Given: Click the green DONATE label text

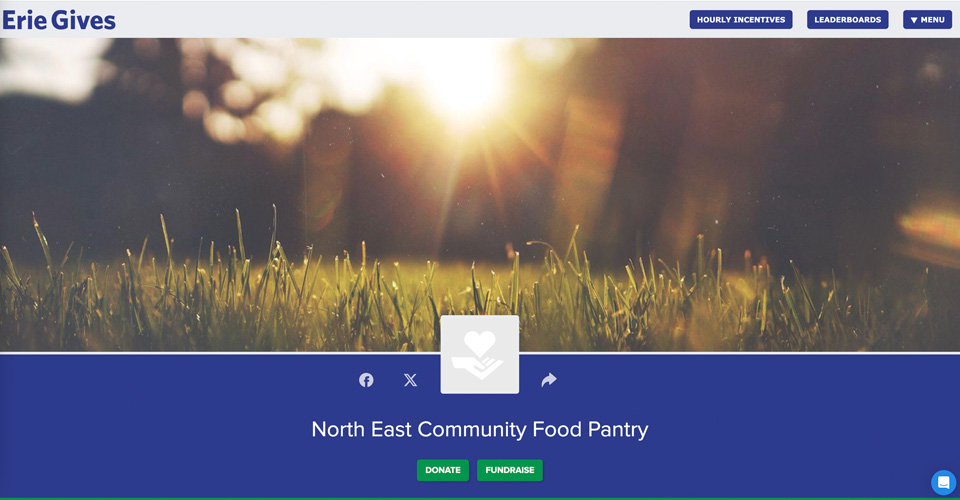Looking at the screenshot, I should coord(443,470).
